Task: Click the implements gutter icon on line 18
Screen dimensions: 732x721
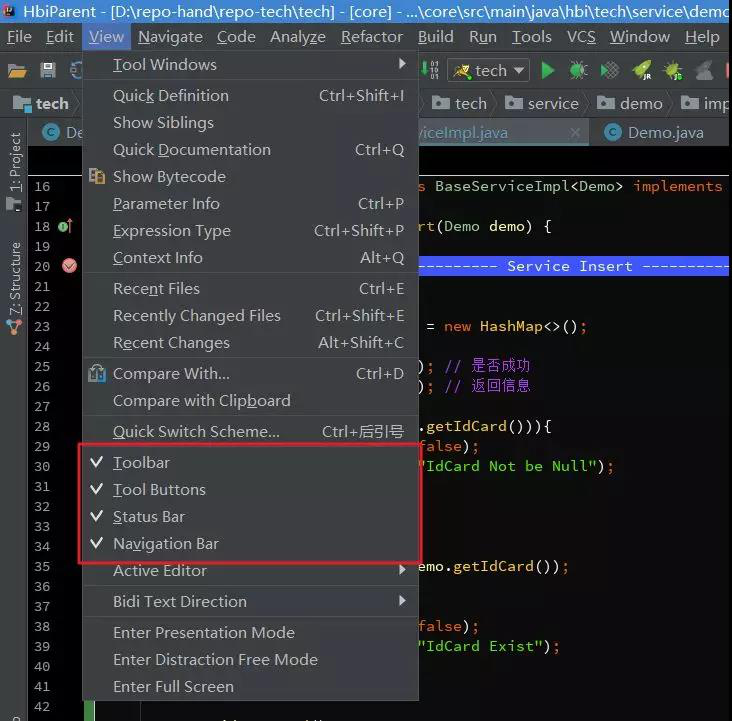Action: point(65,226)
